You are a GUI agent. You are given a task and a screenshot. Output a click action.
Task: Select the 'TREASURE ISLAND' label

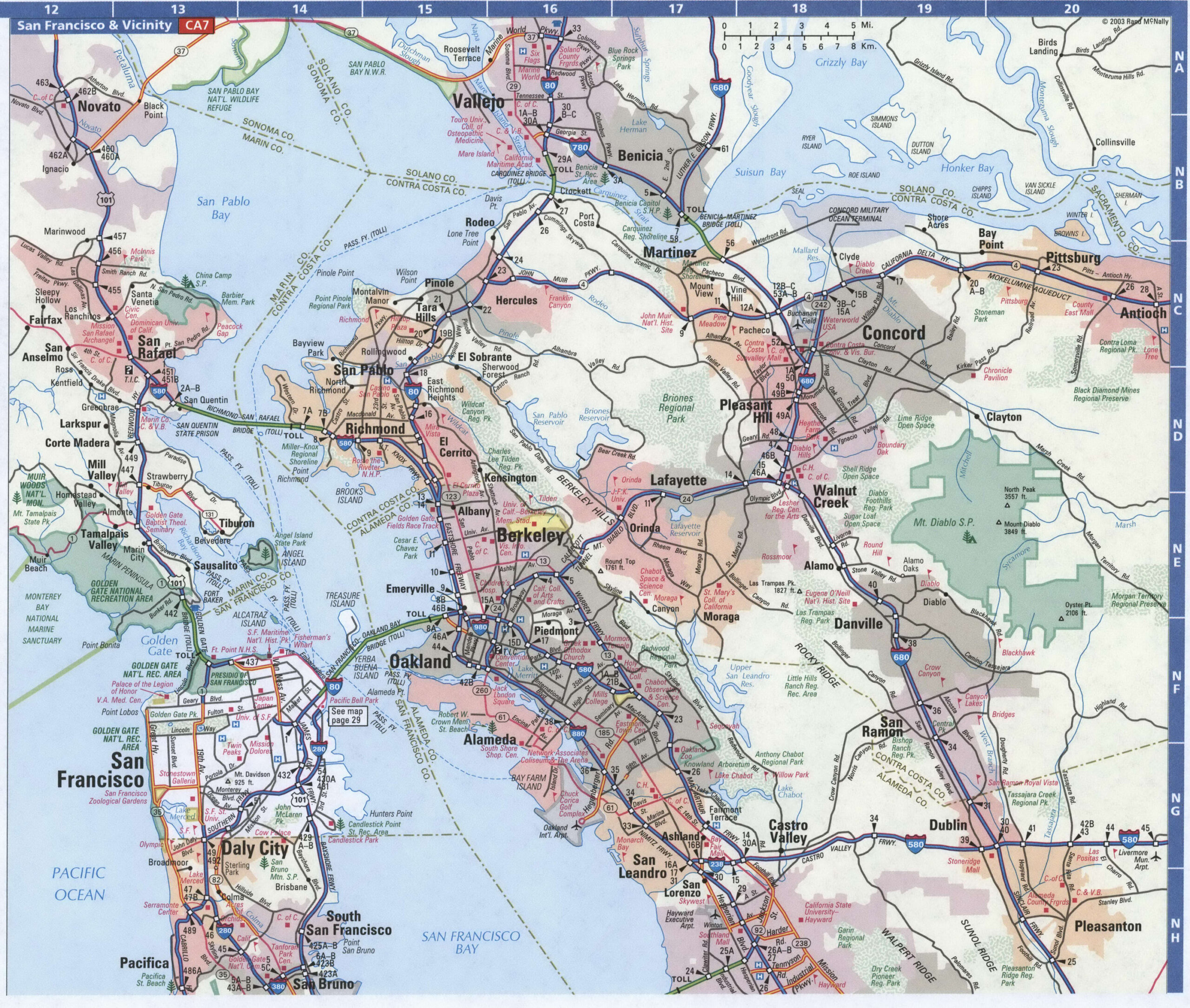[x=343, y=599]
